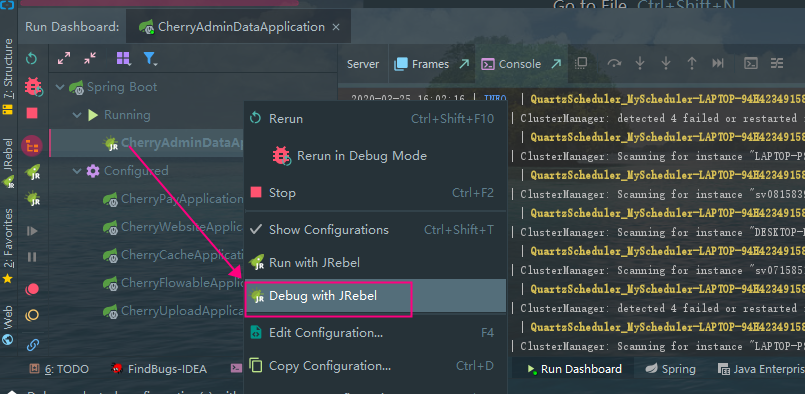This screenshot has width=805, height=394.
Task: Collapse the Spring Boot tree node
Action: (x=60, y=87)
